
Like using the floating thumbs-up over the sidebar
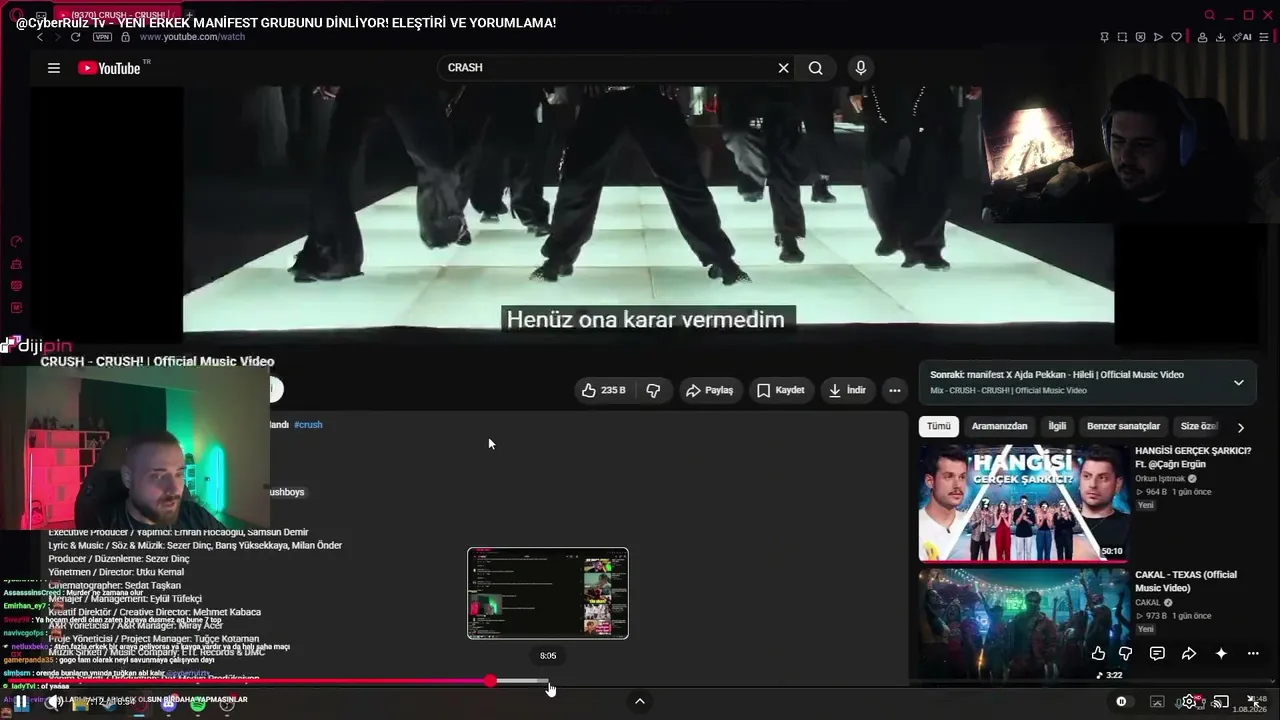(x=1098, y=653)
